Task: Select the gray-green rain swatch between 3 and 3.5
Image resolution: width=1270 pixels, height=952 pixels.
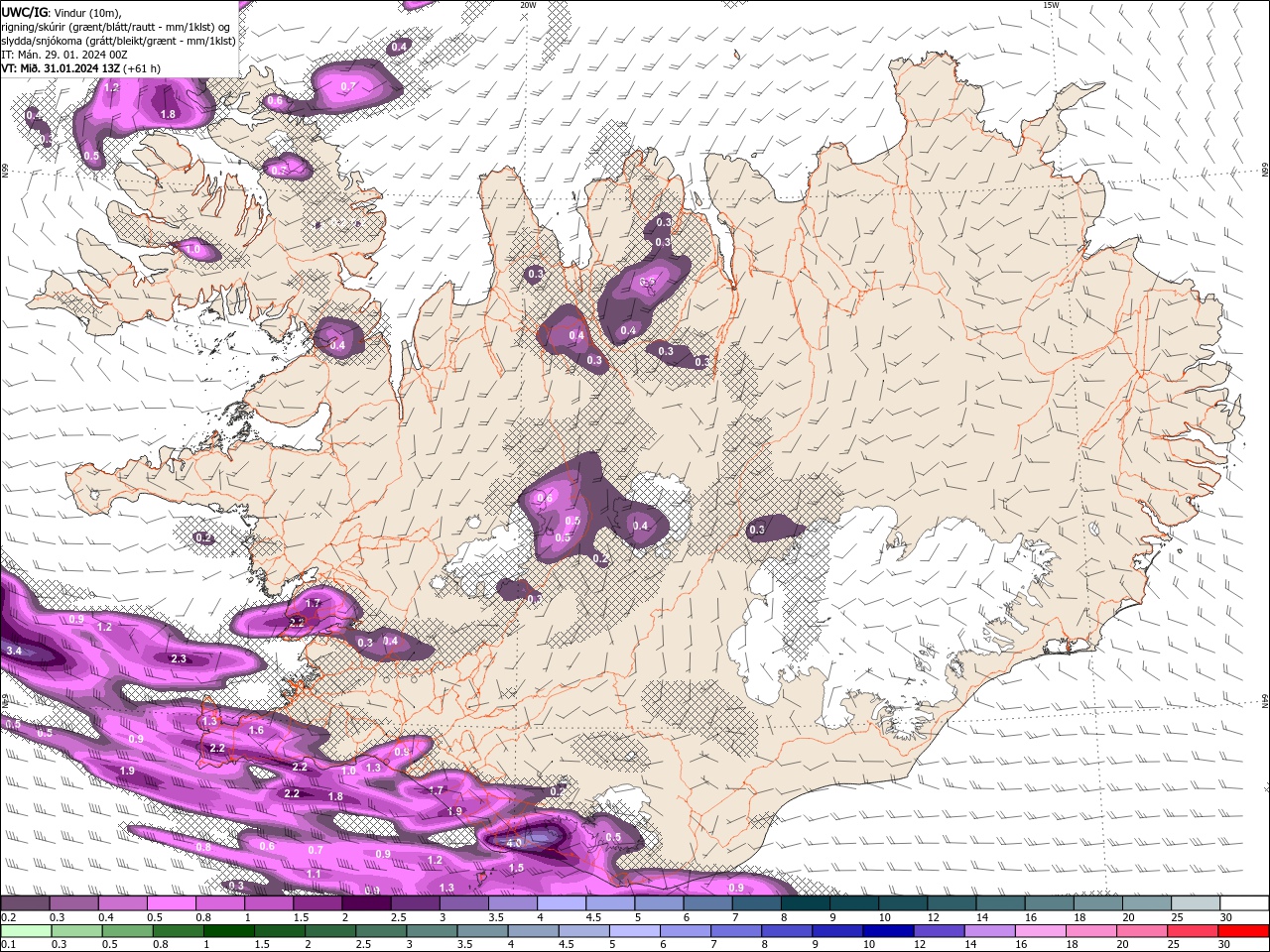Action: tap(430, 931)
